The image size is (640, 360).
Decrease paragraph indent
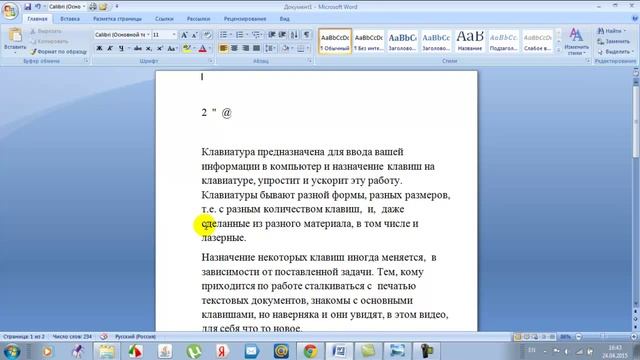click(271, 35)
